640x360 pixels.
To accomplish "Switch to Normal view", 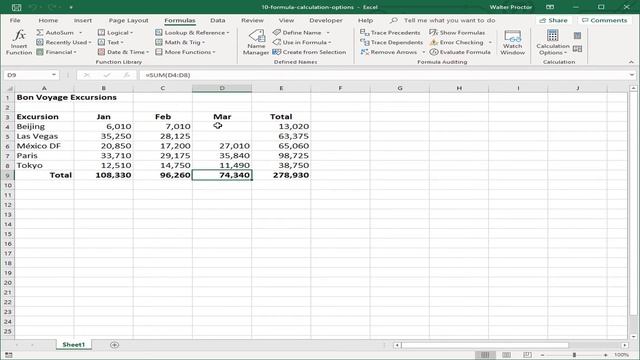I will point(485,355).
